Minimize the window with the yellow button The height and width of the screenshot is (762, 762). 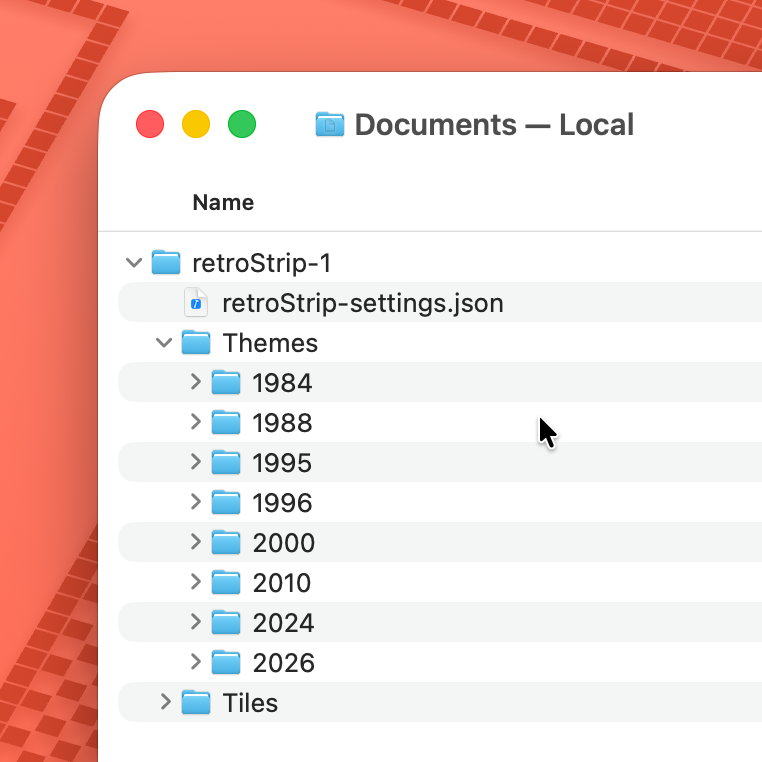196,125
